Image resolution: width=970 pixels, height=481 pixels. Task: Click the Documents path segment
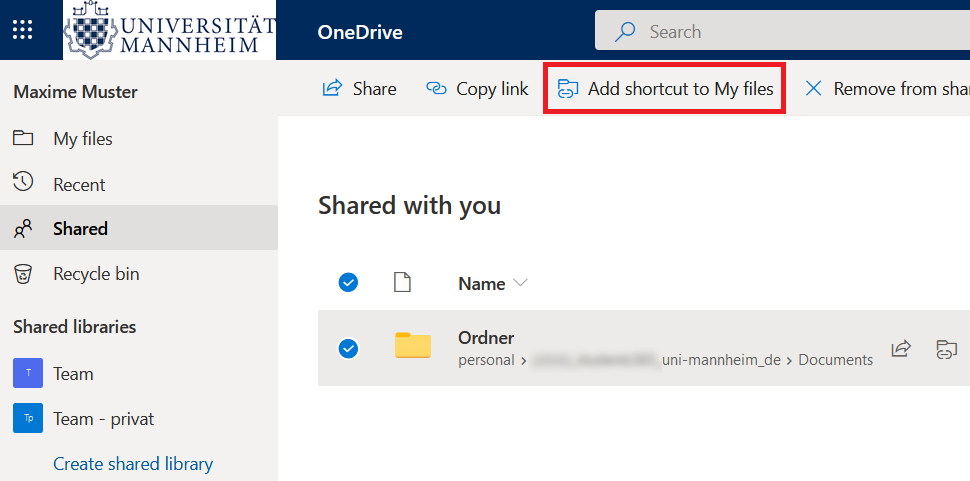[x=836, y=360]
